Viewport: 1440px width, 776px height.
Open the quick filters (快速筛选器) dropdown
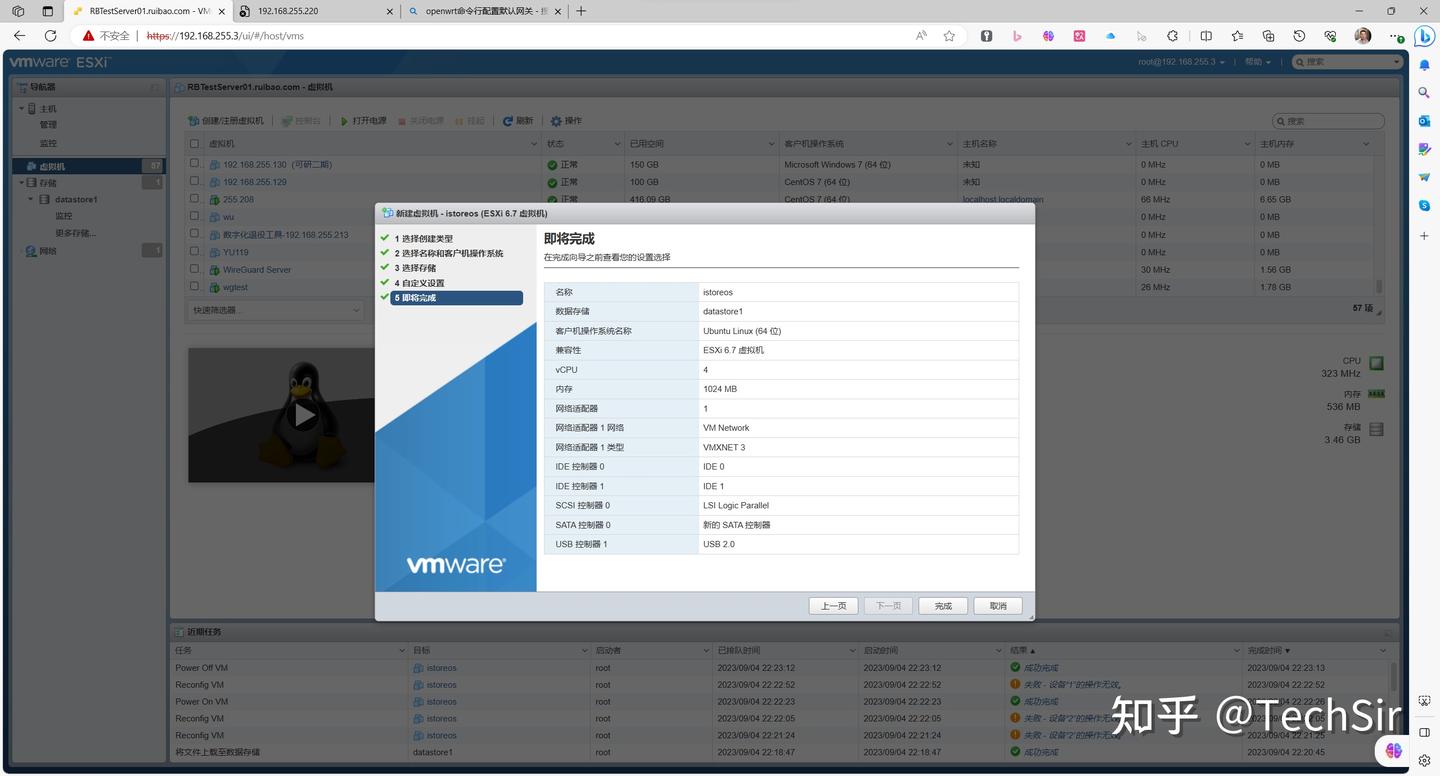(275, 310)
